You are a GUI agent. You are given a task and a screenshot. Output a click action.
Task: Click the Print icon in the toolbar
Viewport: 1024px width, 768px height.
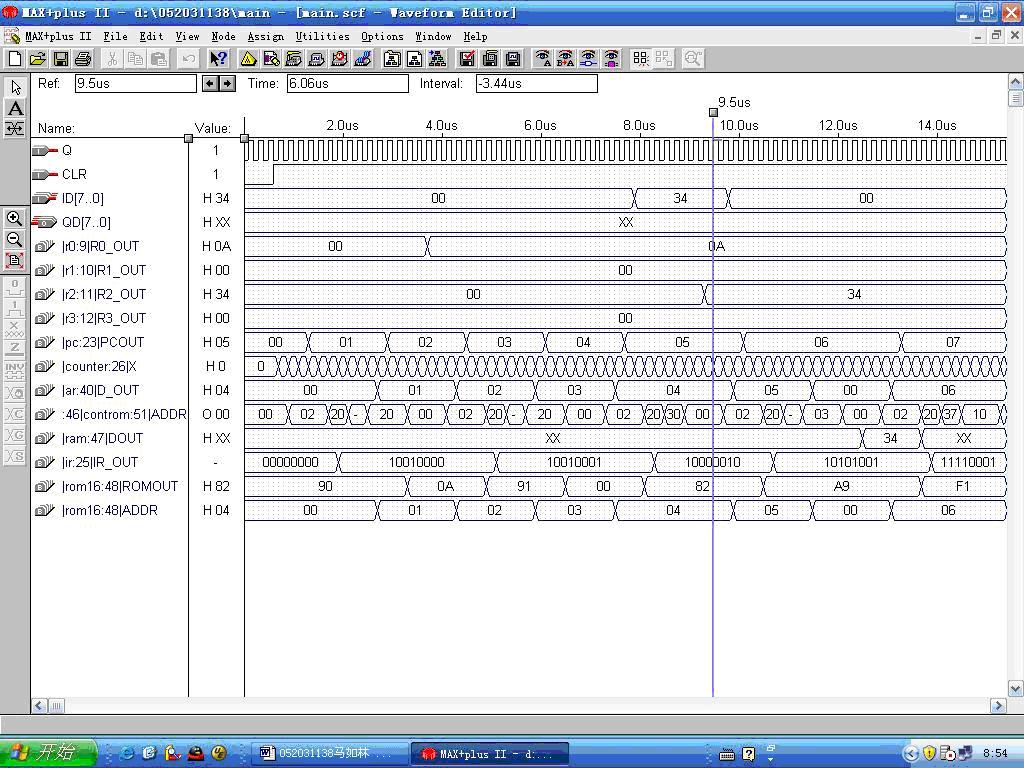(x=82, y=59)
